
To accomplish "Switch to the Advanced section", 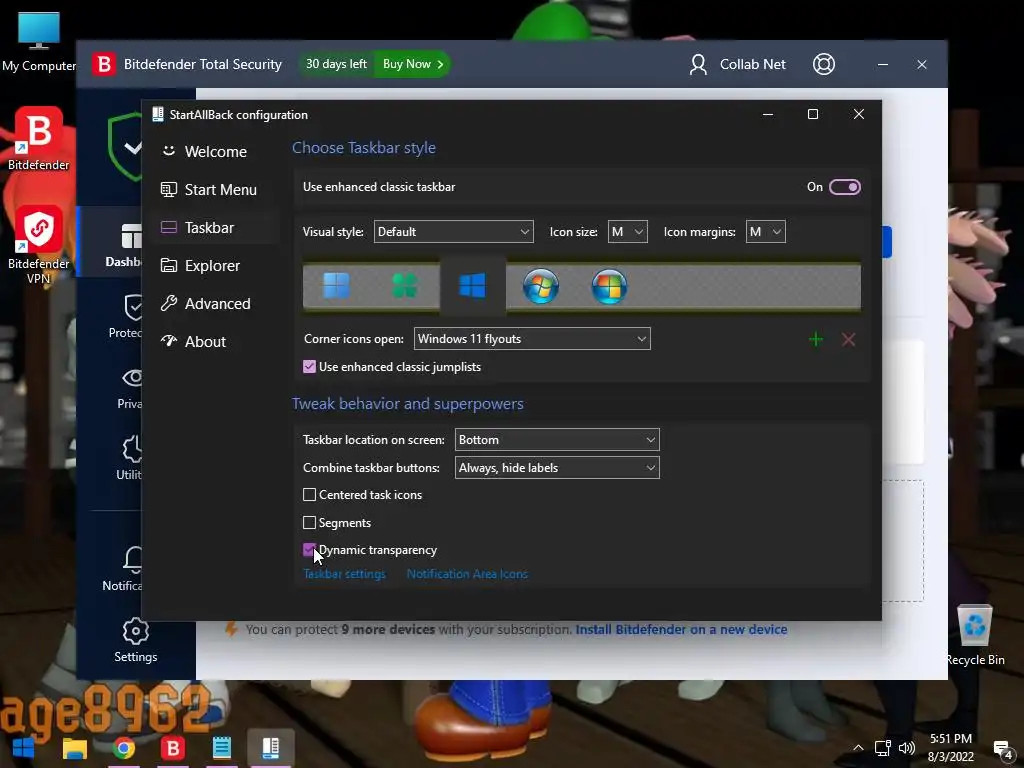I will [215, 304].
